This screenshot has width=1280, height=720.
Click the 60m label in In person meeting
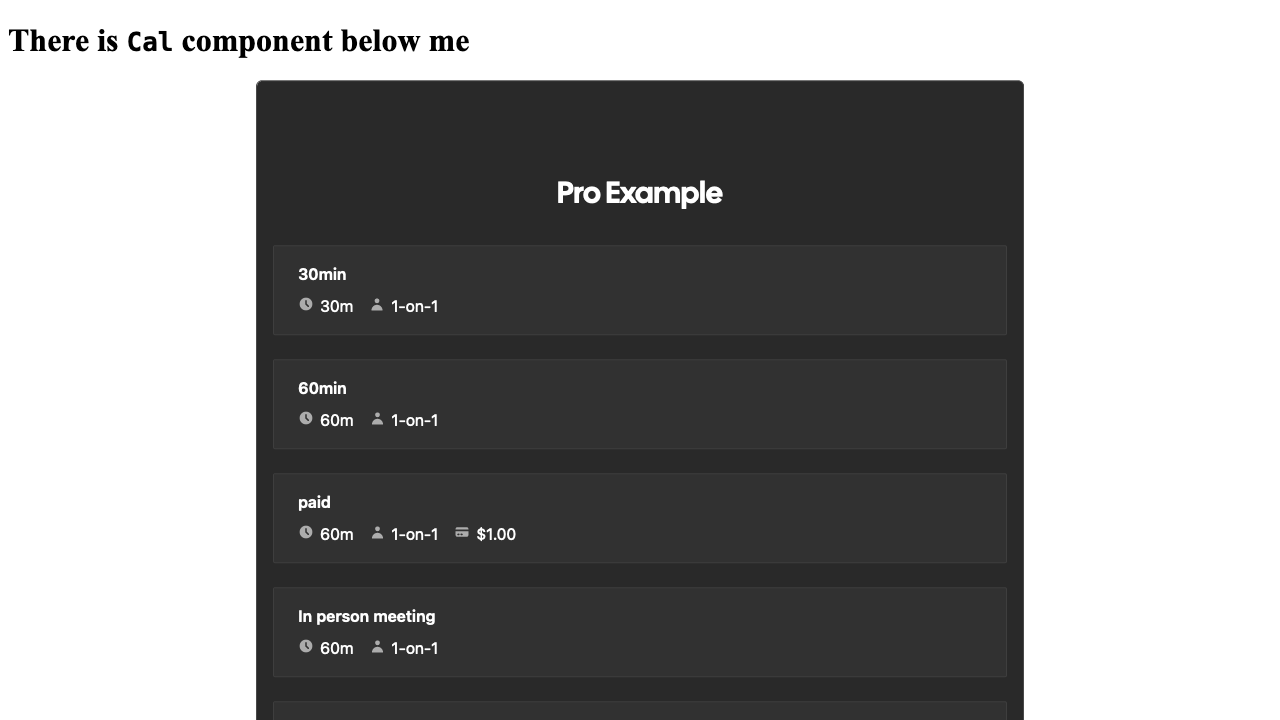coord(336,648)
